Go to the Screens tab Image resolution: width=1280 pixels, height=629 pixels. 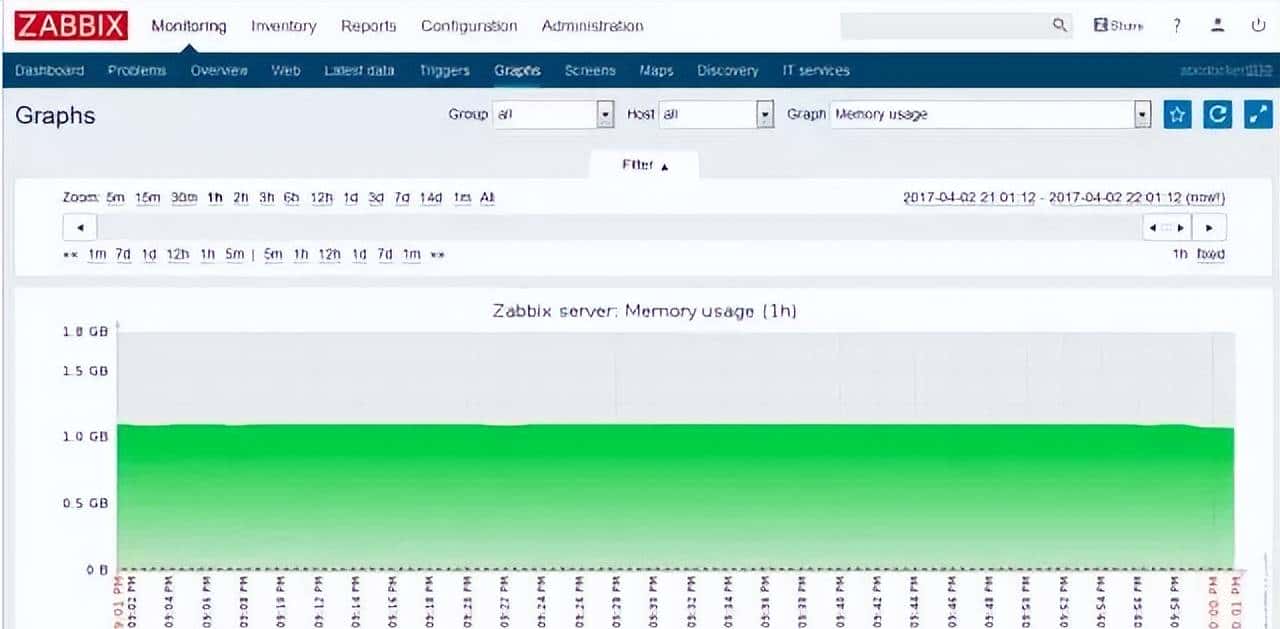point(590,70)
